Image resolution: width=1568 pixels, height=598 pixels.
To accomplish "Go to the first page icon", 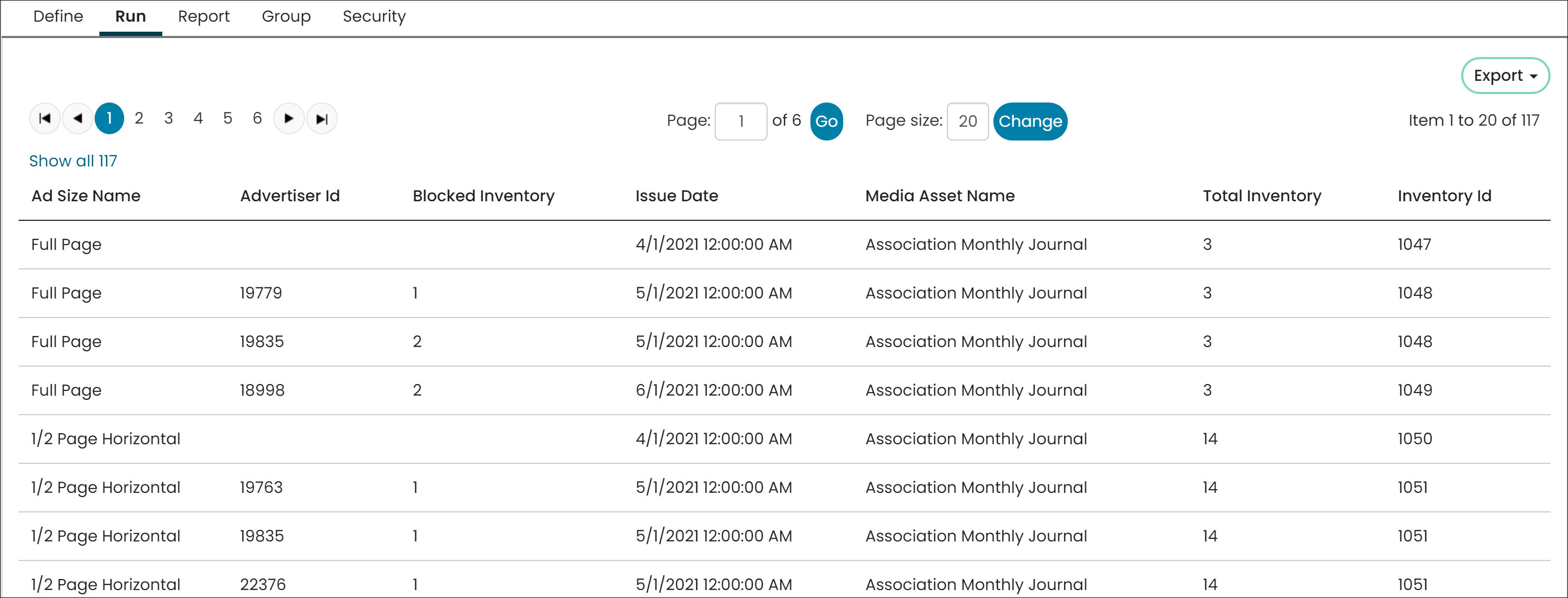I will coord(45,119).
